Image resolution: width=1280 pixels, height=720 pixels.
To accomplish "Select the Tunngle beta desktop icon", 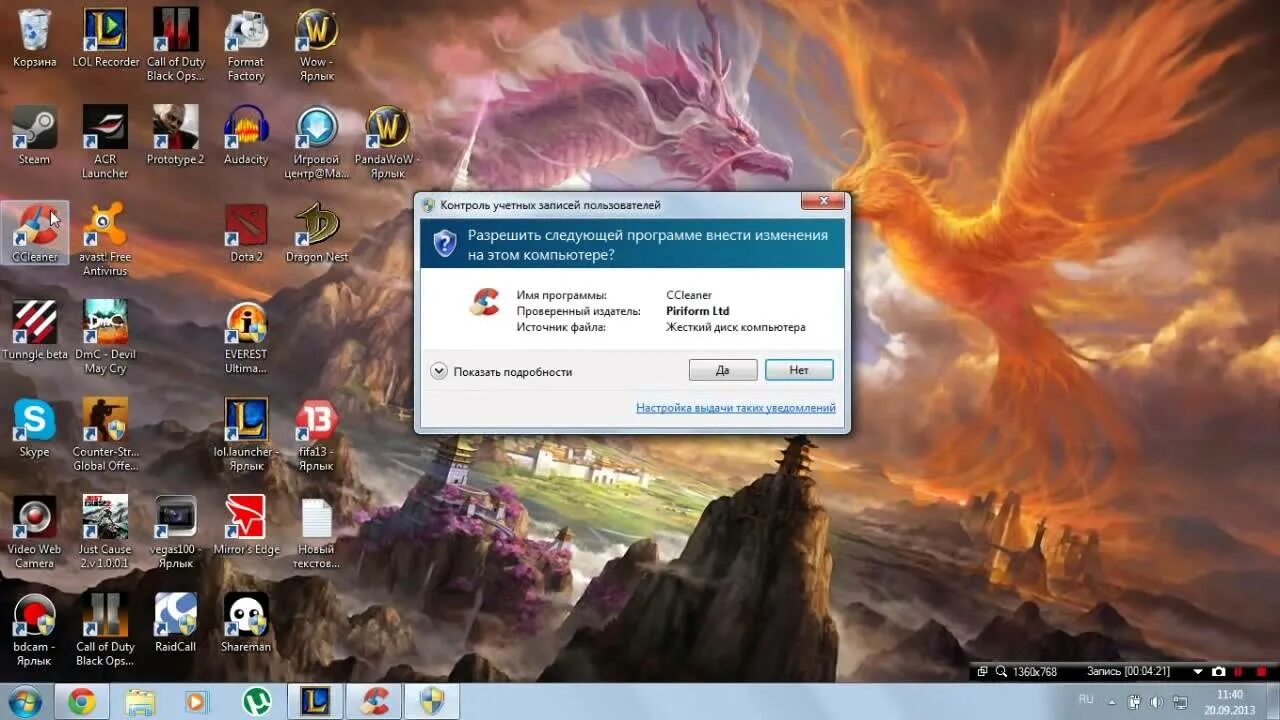I will click(x=35, y=330).
